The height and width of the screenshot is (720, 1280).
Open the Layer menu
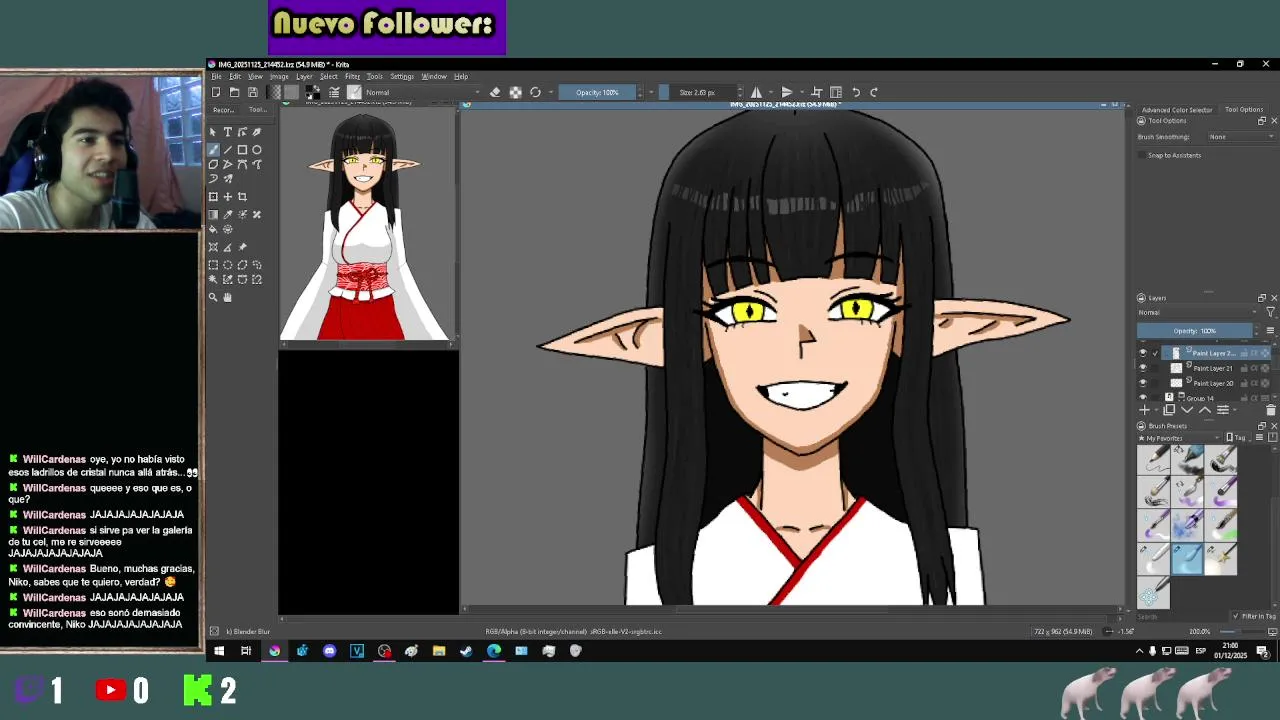(x=304, y=77)
